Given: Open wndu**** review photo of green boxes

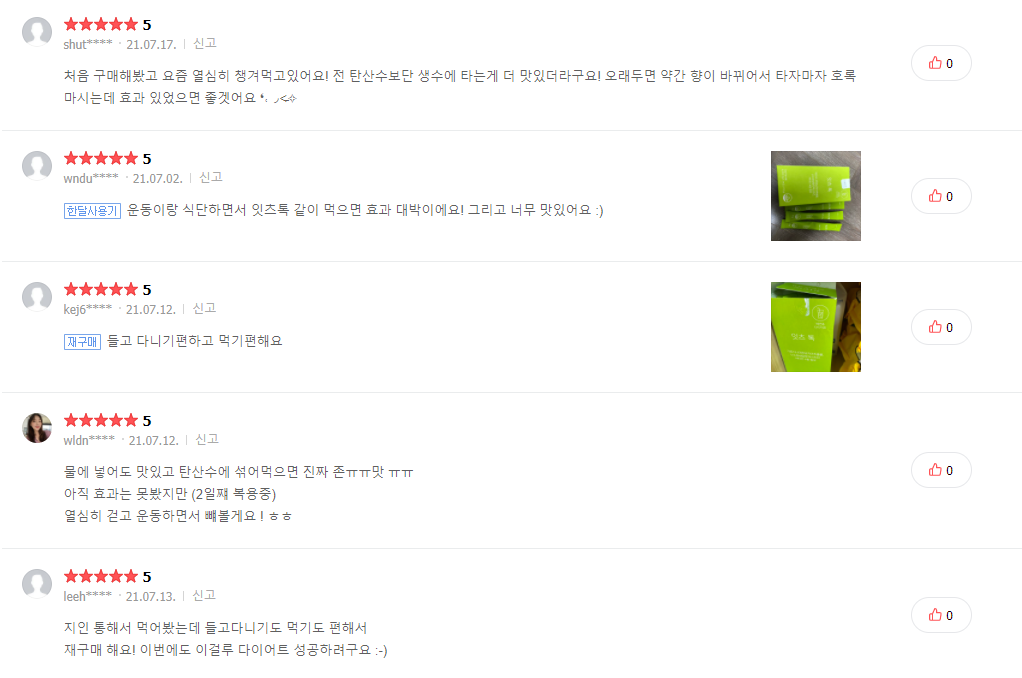Looking at the screenshot, I should tap(815, 196).
